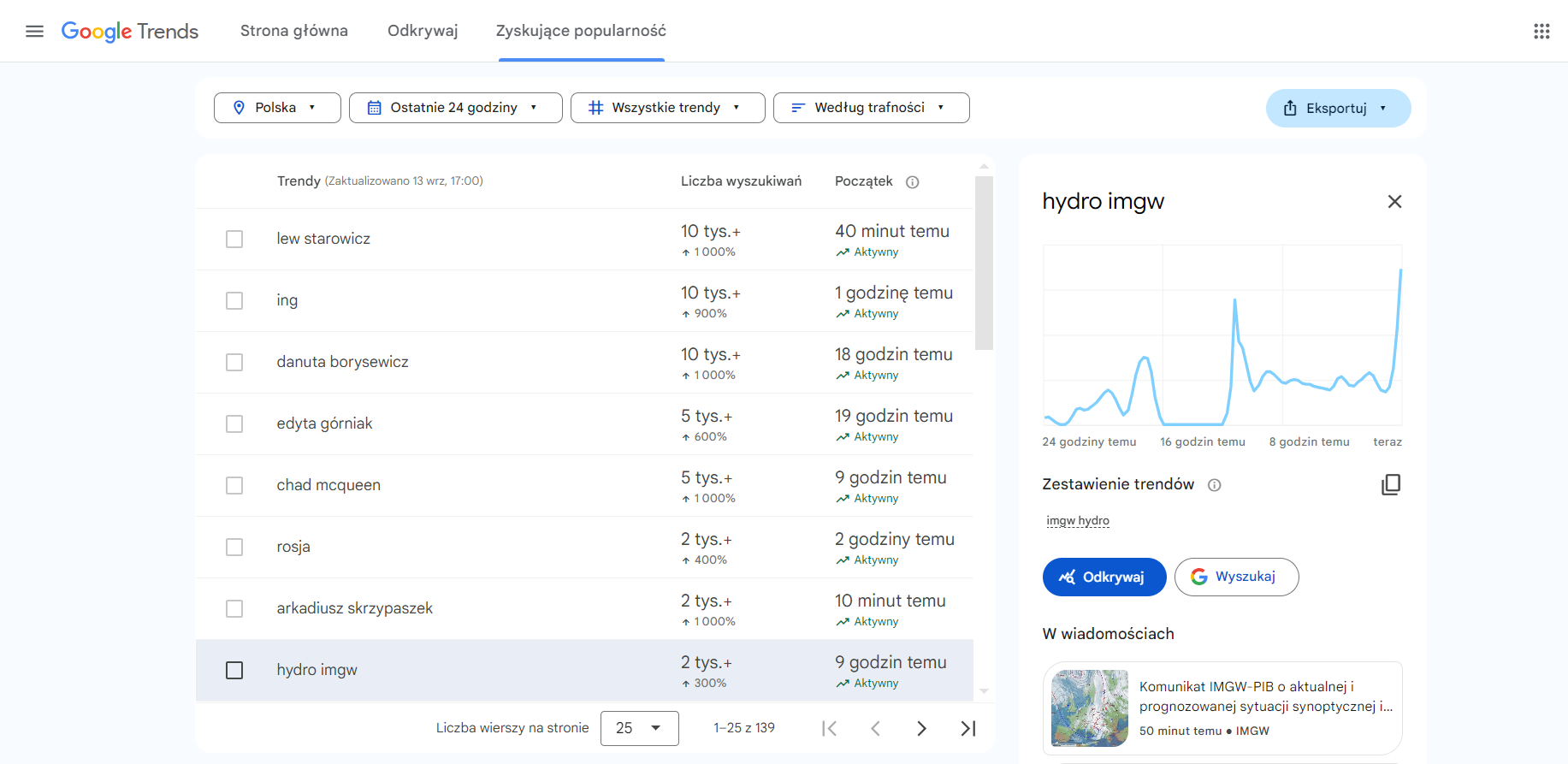Go to the first results page

point(829,728)
